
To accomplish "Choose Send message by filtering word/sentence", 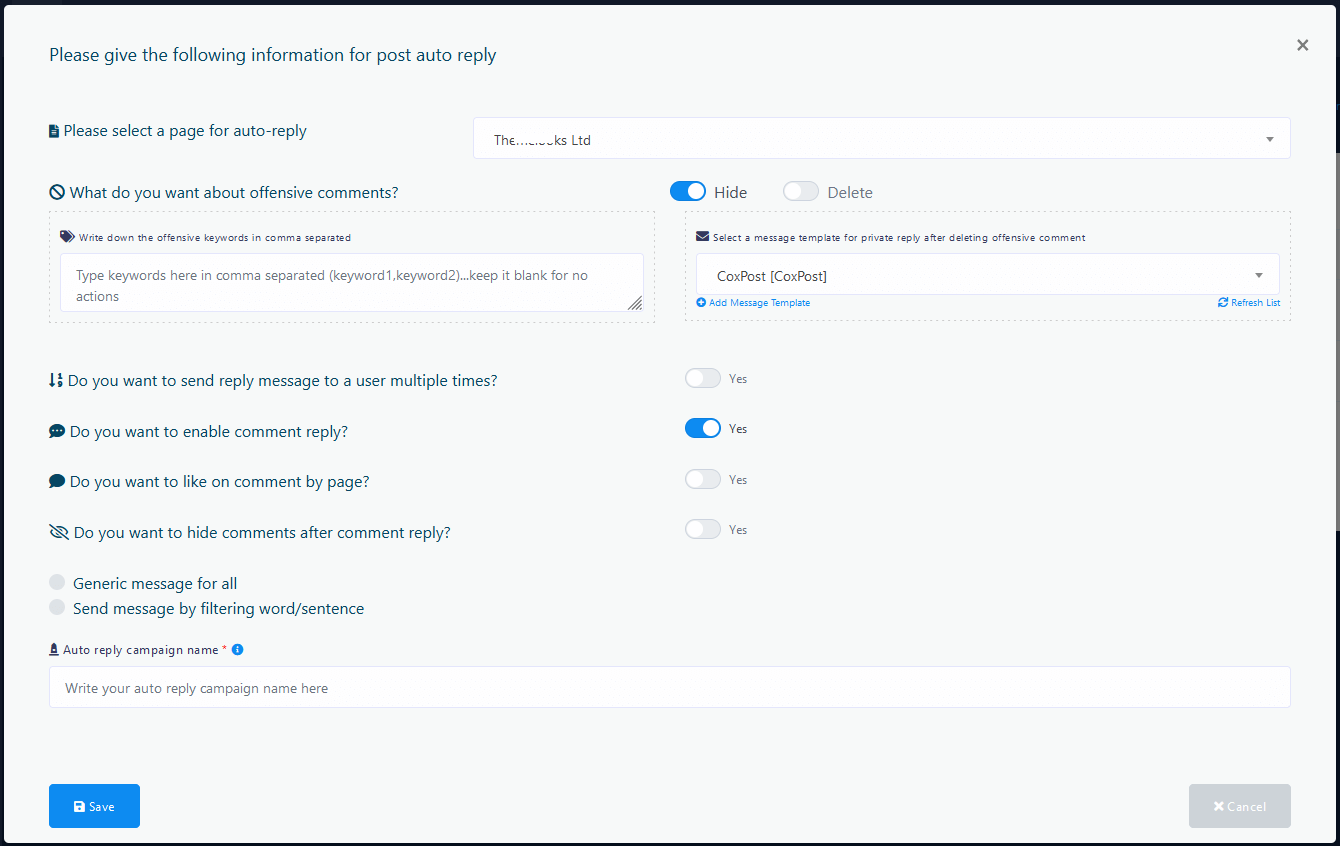I will tap(57, 608).
